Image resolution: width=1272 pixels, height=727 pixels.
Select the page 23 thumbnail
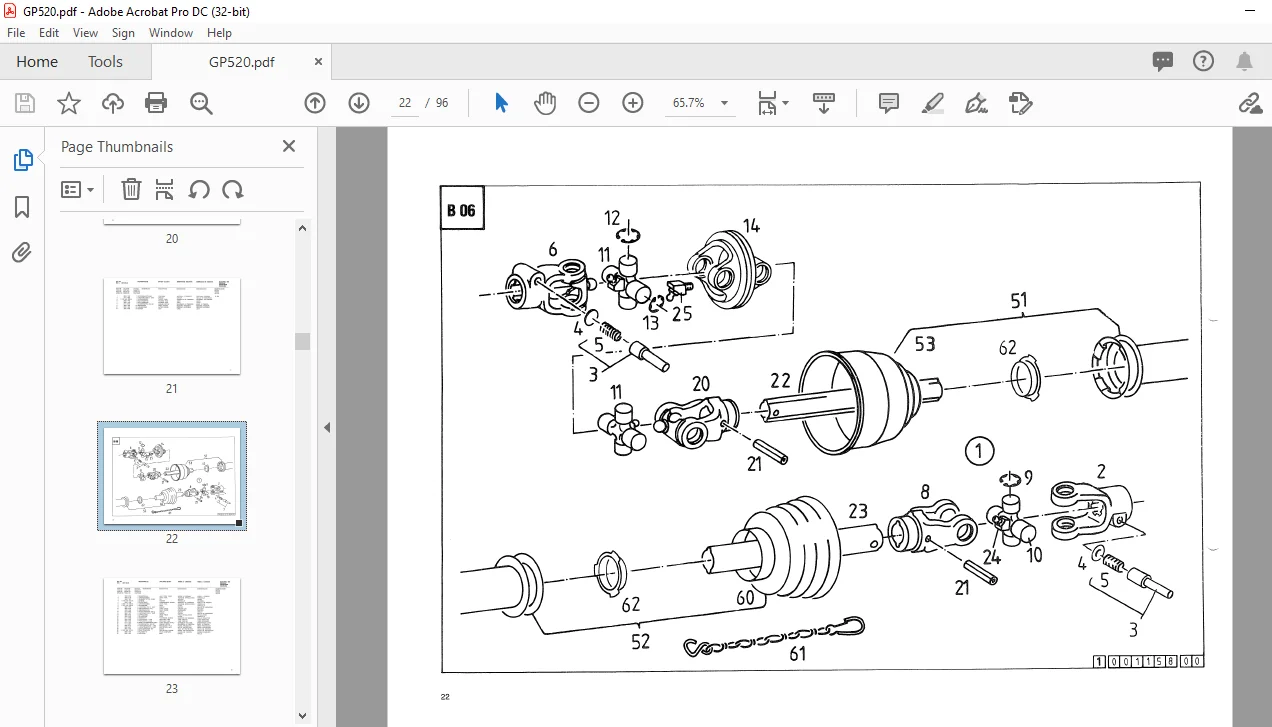pos(171,625)
